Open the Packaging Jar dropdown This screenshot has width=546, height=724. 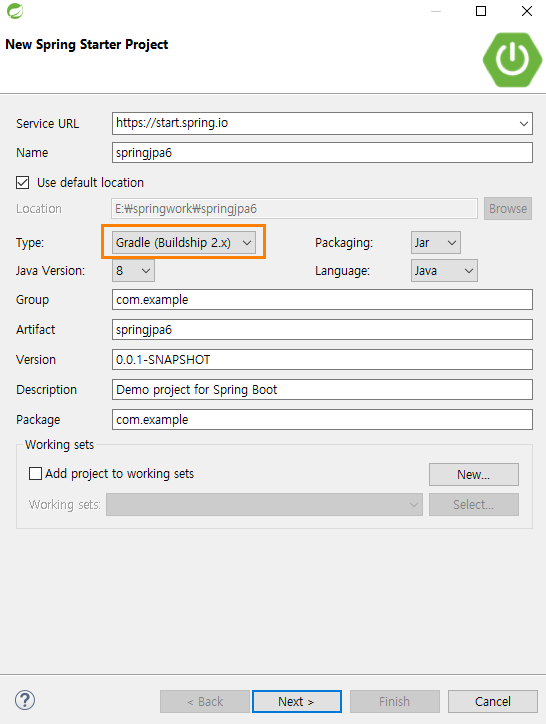(x=436, y=242)
